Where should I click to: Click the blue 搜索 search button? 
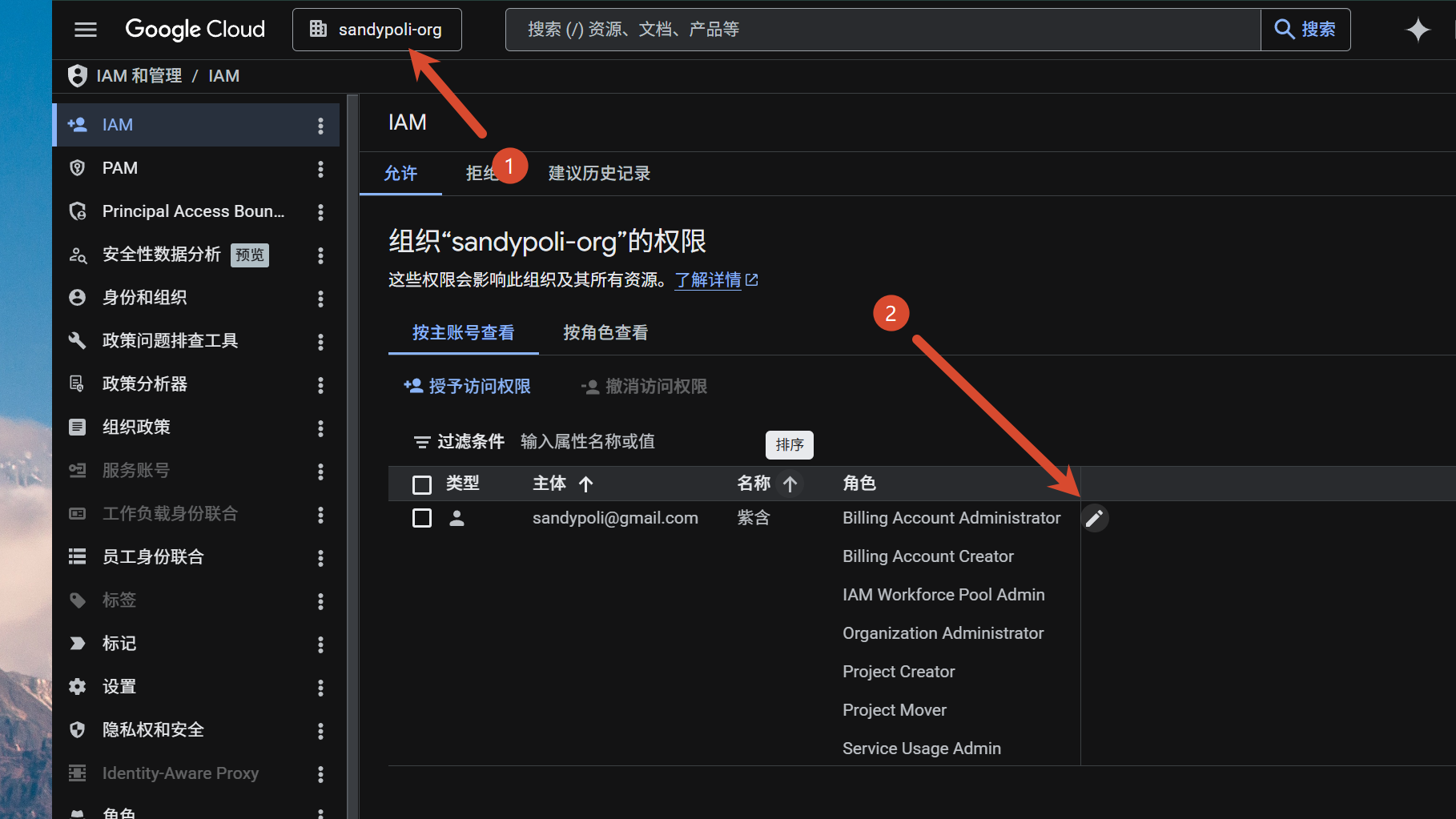coord(1305,30)
